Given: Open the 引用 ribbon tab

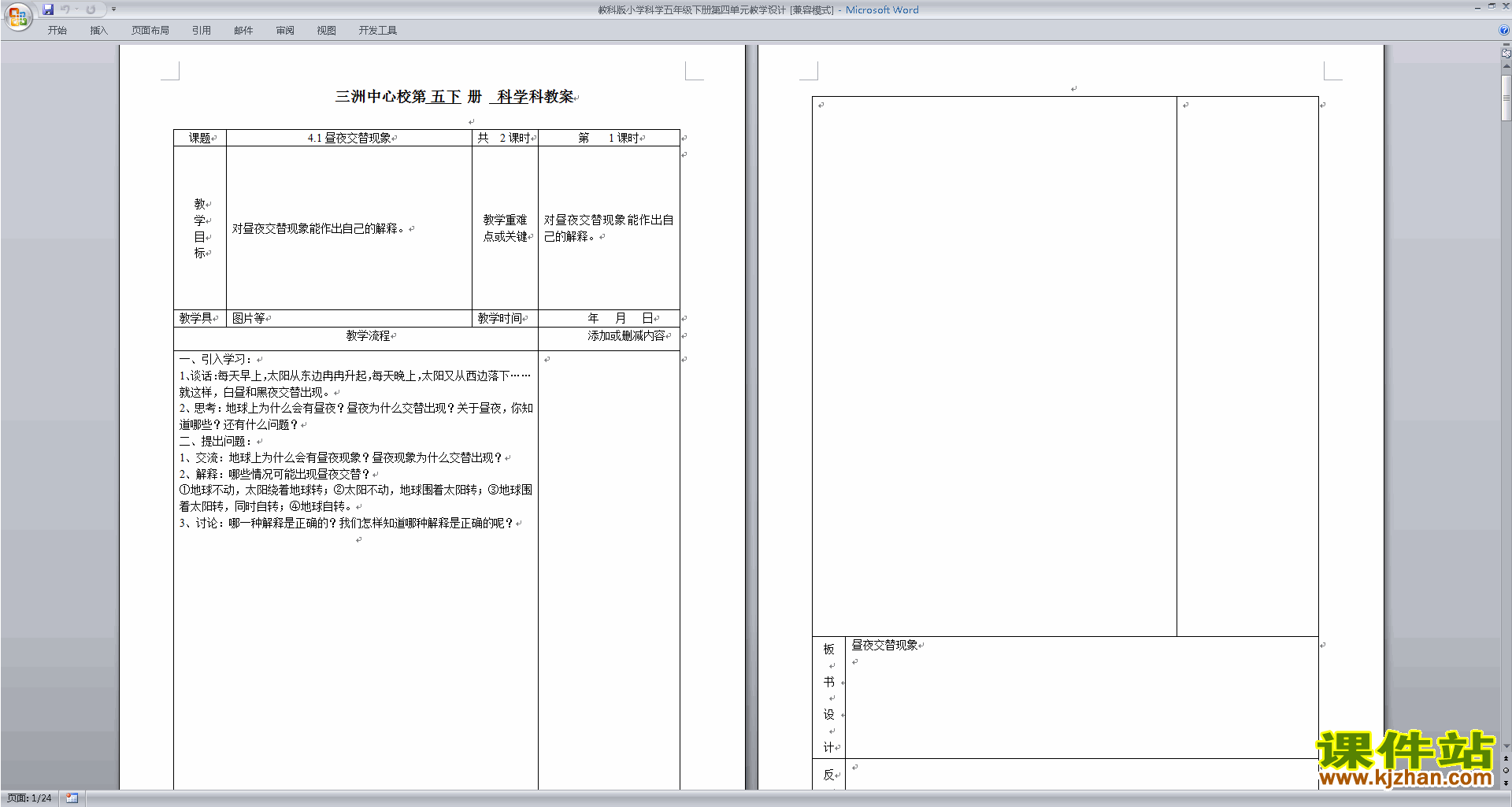Looking at the screenshot, I should 202,31.
